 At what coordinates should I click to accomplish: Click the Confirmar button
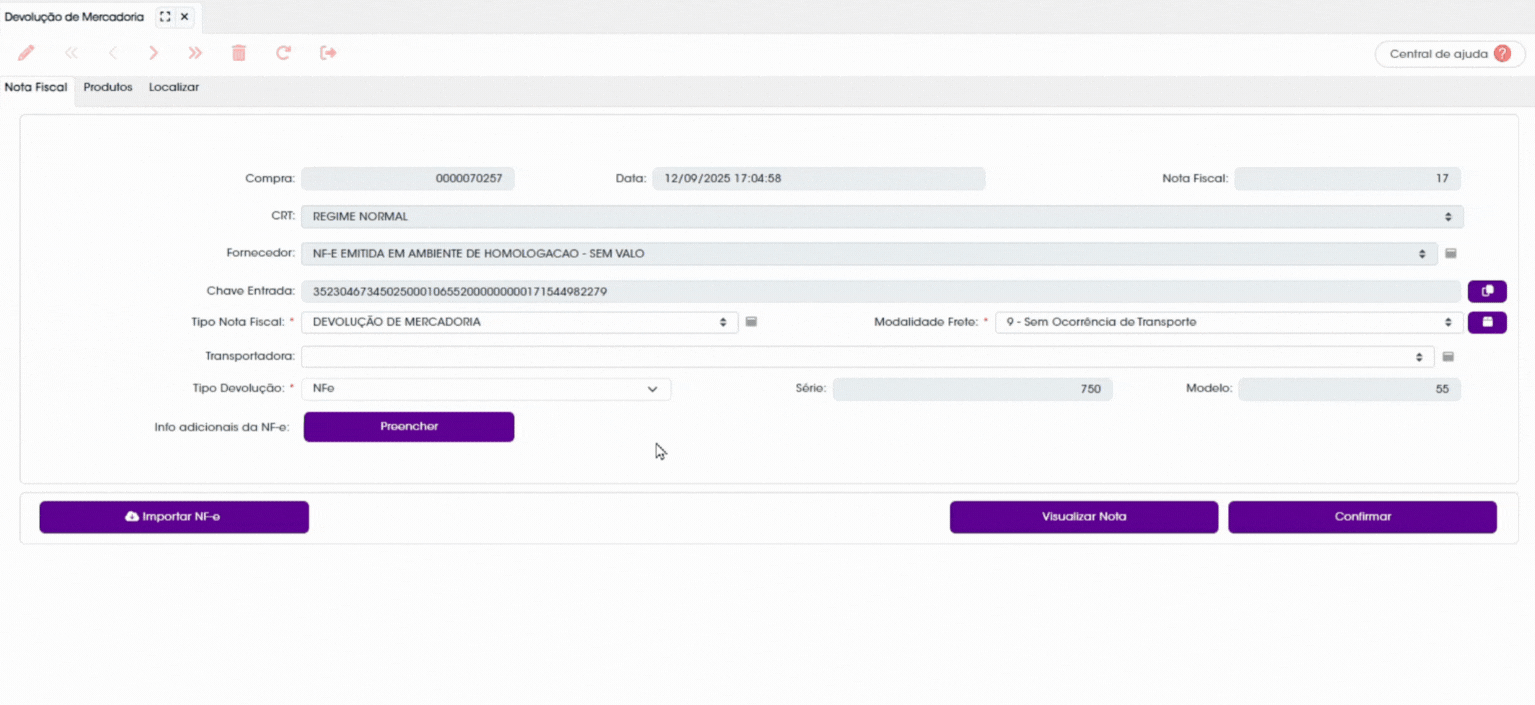(x=1362, y=517)
